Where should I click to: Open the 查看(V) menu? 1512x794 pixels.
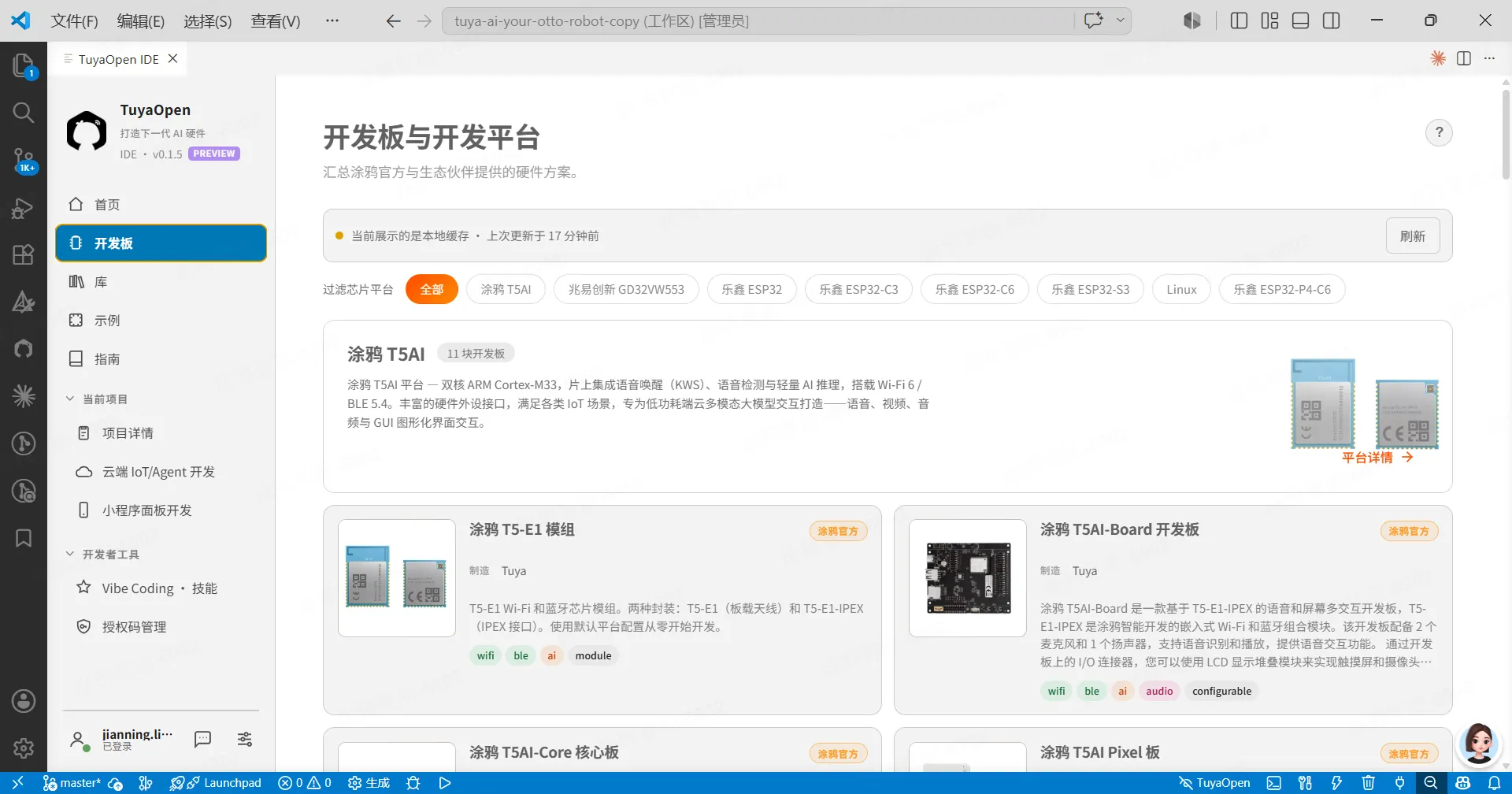point(276,20)
